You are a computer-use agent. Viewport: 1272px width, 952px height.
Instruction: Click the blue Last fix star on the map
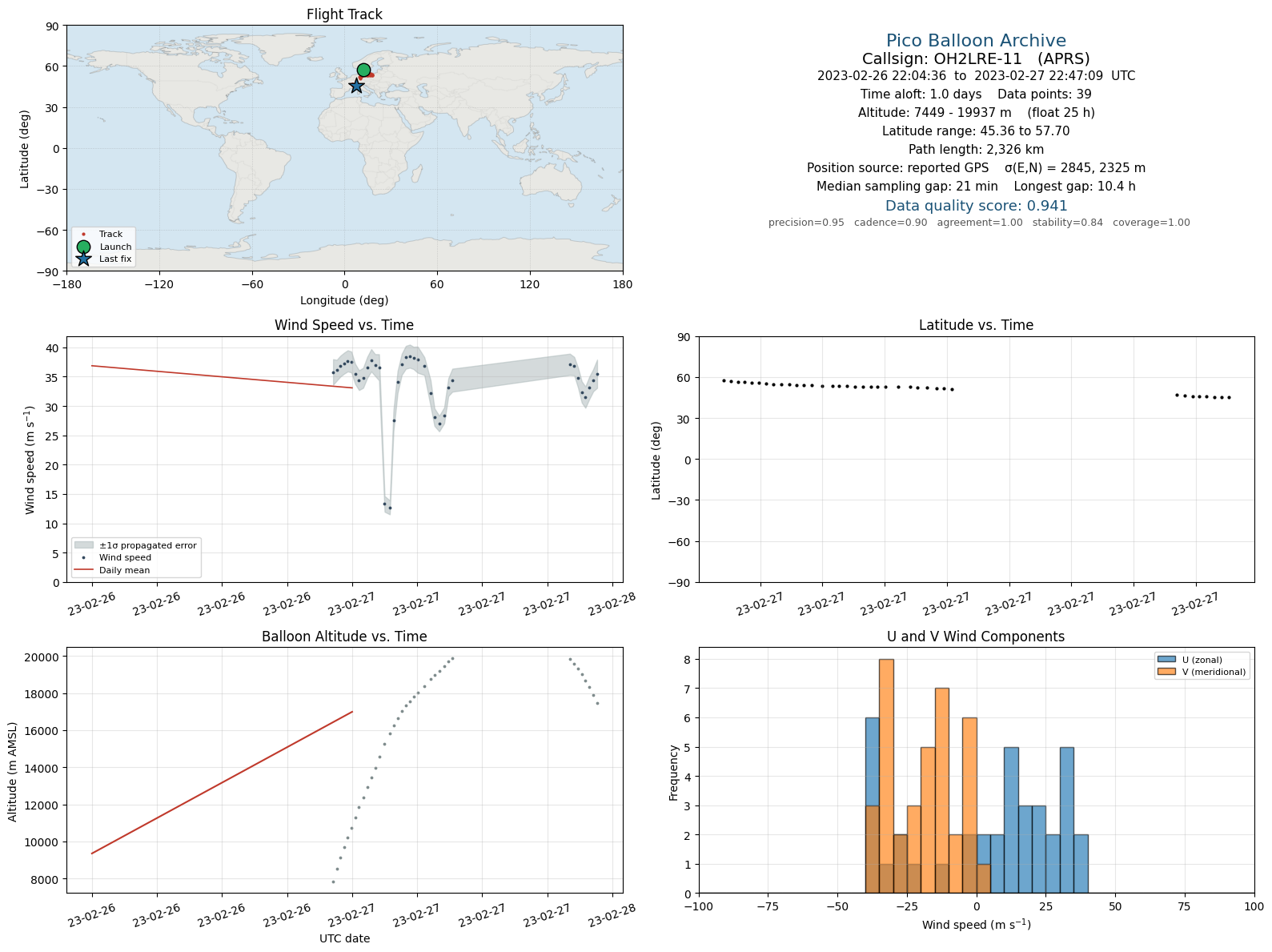356,86
